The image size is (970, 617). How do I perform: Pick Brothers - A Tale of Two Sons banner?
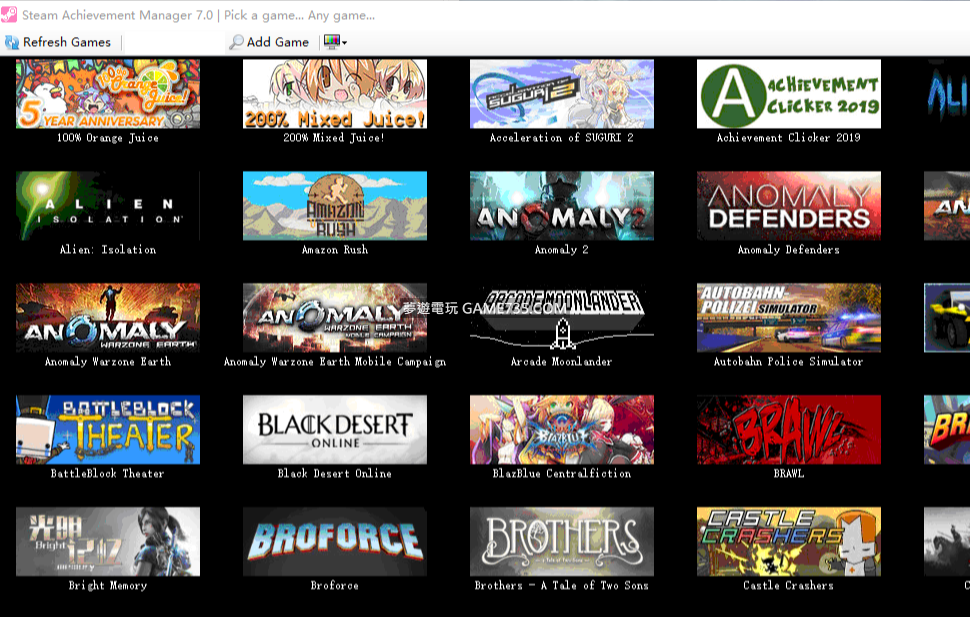point(562,541)
